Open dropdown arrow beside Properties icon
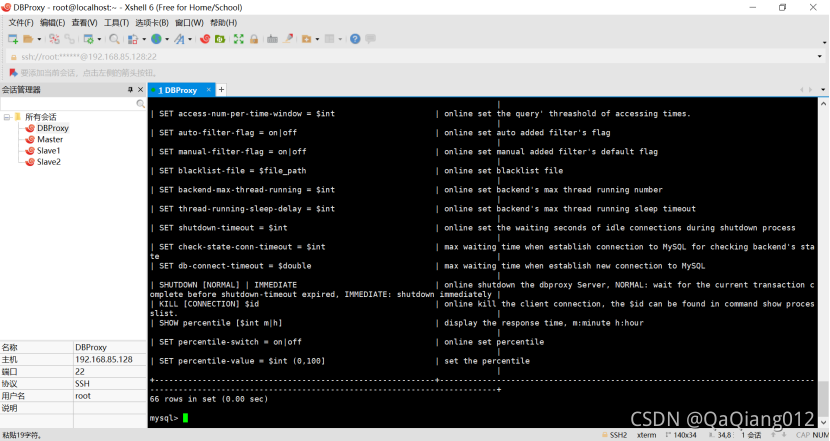Screen dimensions: 830x441 tap(99, 39)
